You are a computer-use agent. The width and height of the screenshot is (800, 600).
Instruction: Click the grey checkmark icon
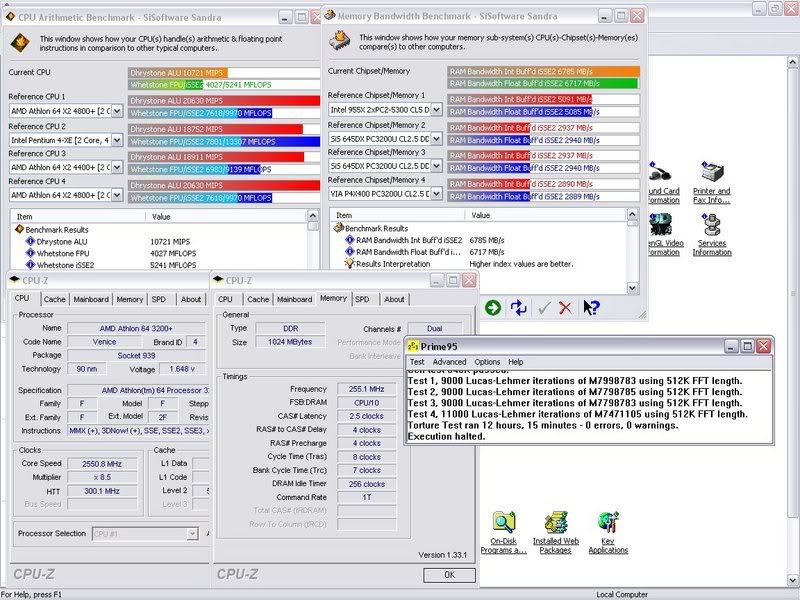pos(544,307)
